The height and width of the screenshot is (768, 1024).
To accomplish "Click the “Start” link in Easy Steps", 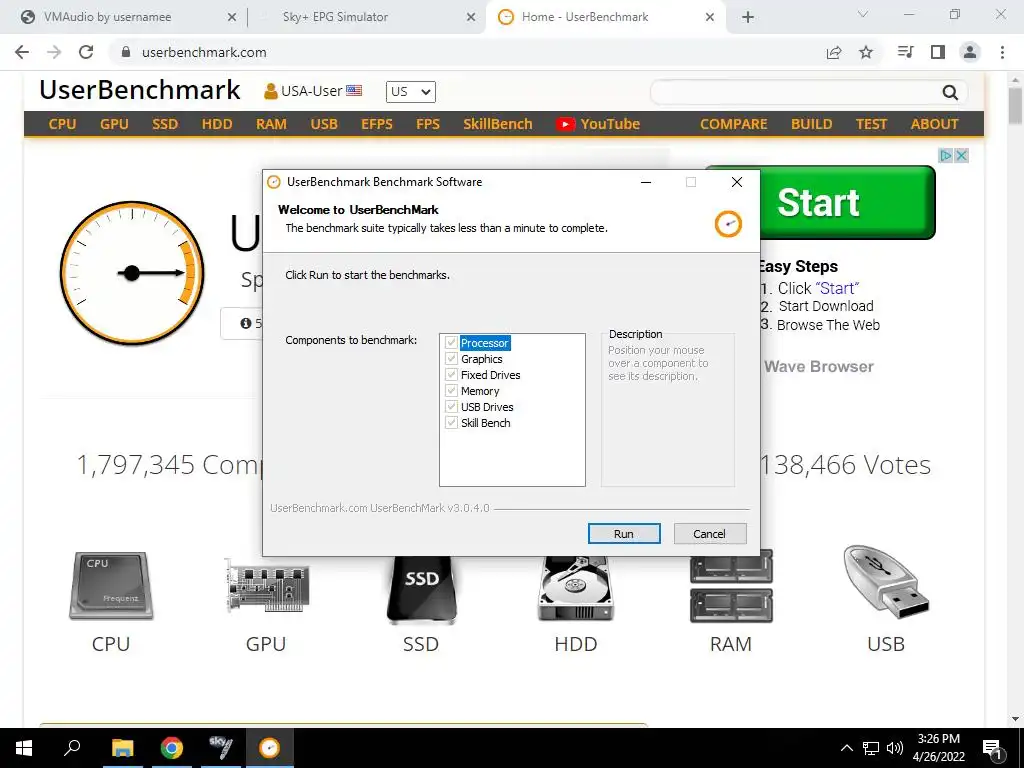I will 837,289.
